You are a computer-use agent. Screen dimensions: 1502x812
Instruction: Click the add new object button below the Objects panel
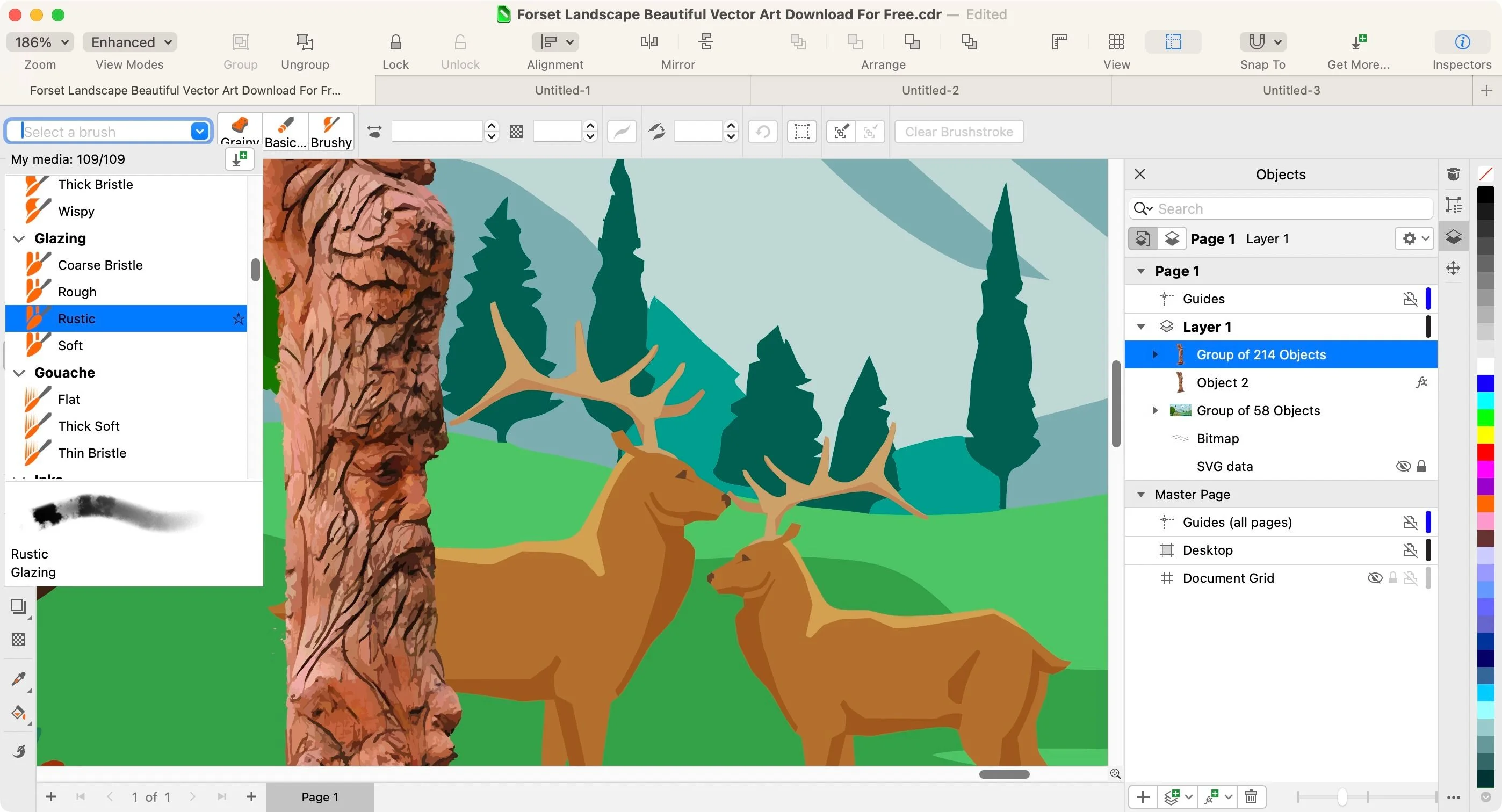coord(1143,797)
